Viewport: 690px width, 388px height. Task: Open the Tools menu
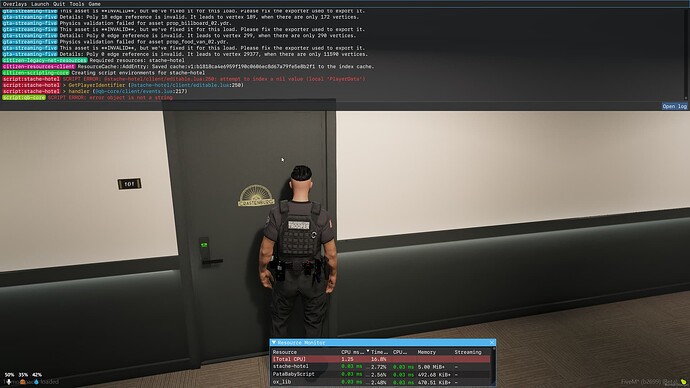pyautogui.click(x=77, y=4)
